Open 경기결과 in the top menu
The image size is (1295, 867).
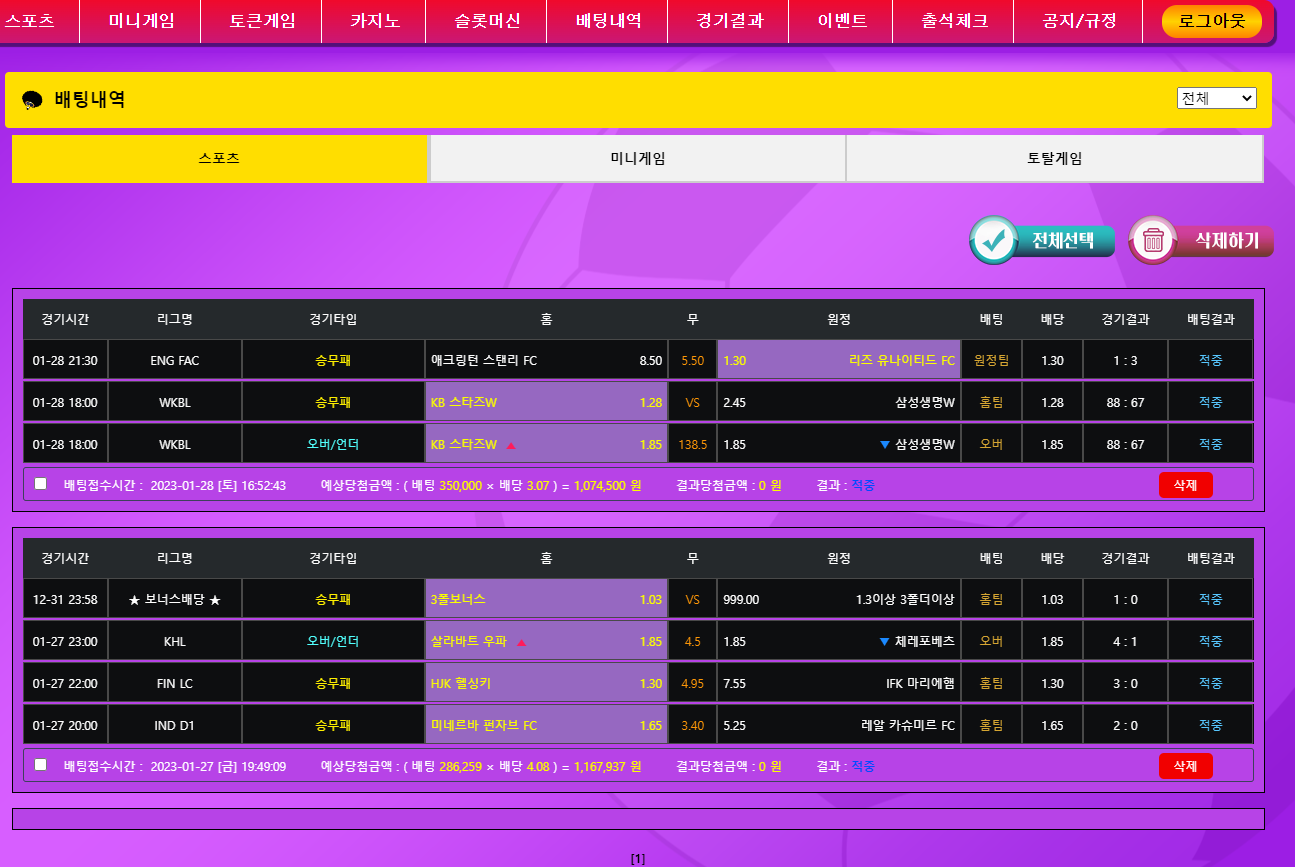click(x=727, y=21)
